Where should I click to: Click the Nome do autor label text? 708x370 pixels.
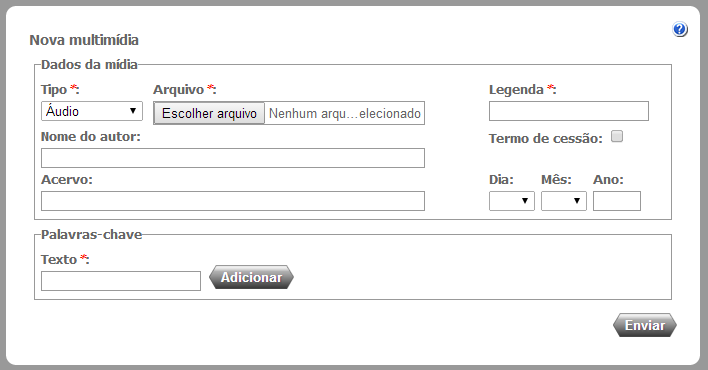point(91,136)
